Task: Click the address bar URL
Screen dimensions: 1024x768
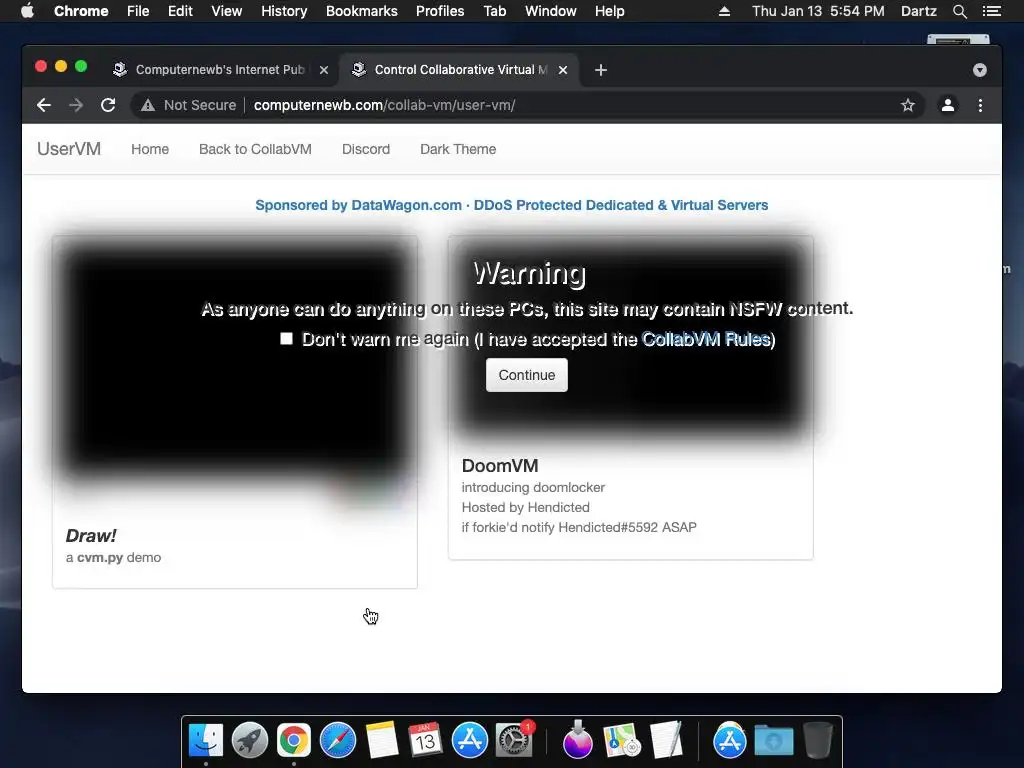Action: point(384,105)
